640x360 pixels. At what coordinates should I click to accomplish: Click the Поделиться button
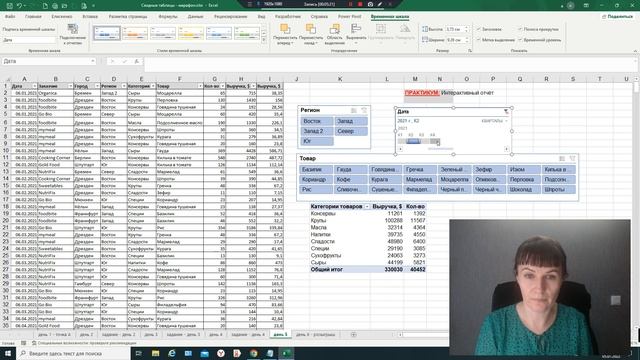617,17
